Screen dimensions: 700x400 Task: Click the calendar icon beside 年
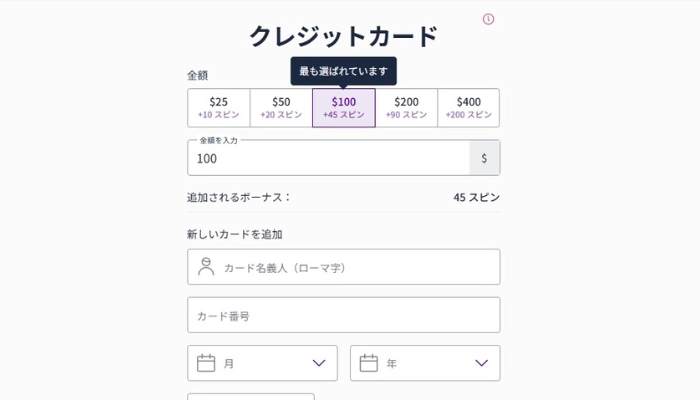click(368, 363)
